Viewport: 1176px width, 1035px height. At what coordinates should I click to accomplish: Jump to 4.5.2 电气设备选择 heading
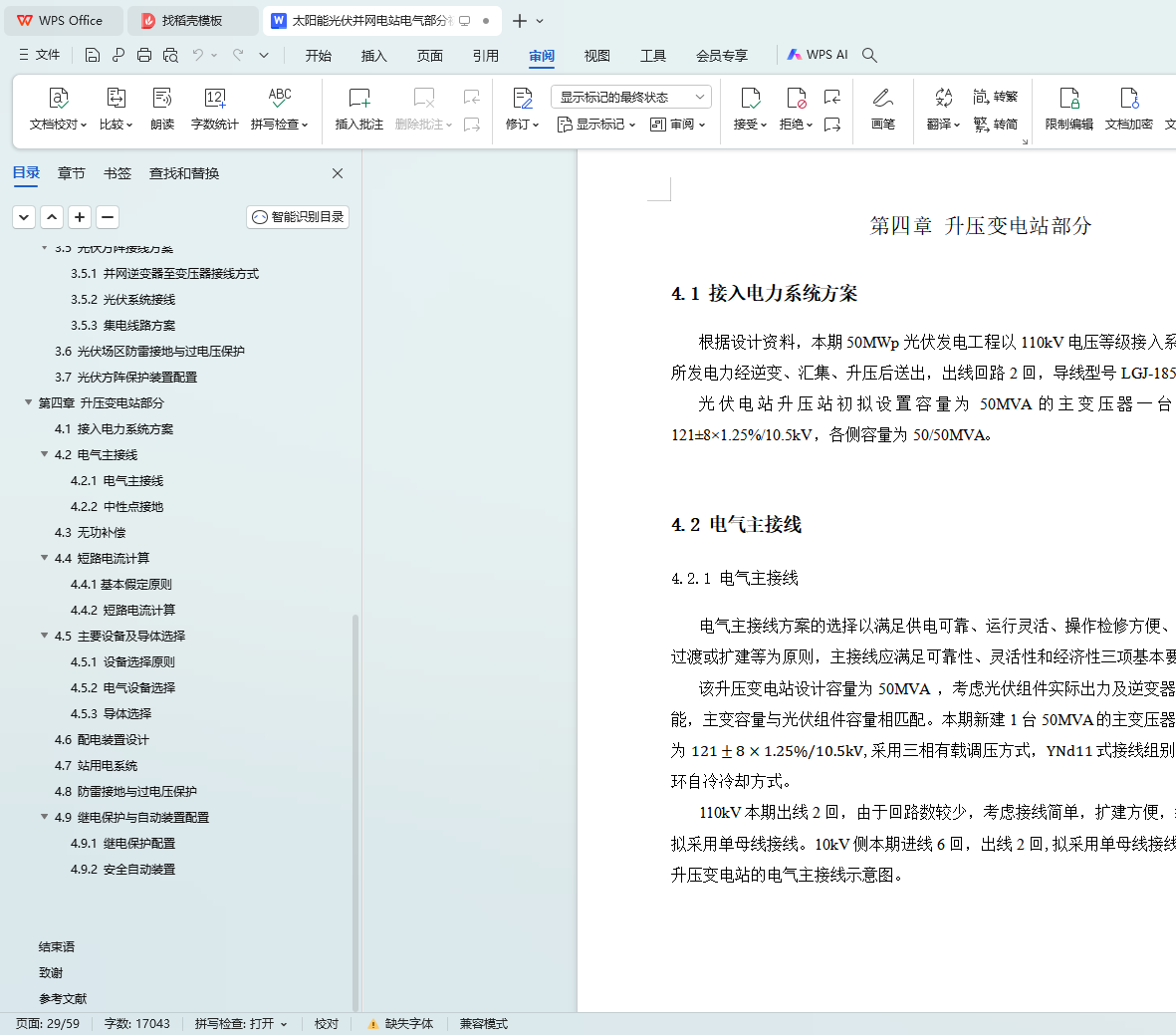click(x=123, y=687)
